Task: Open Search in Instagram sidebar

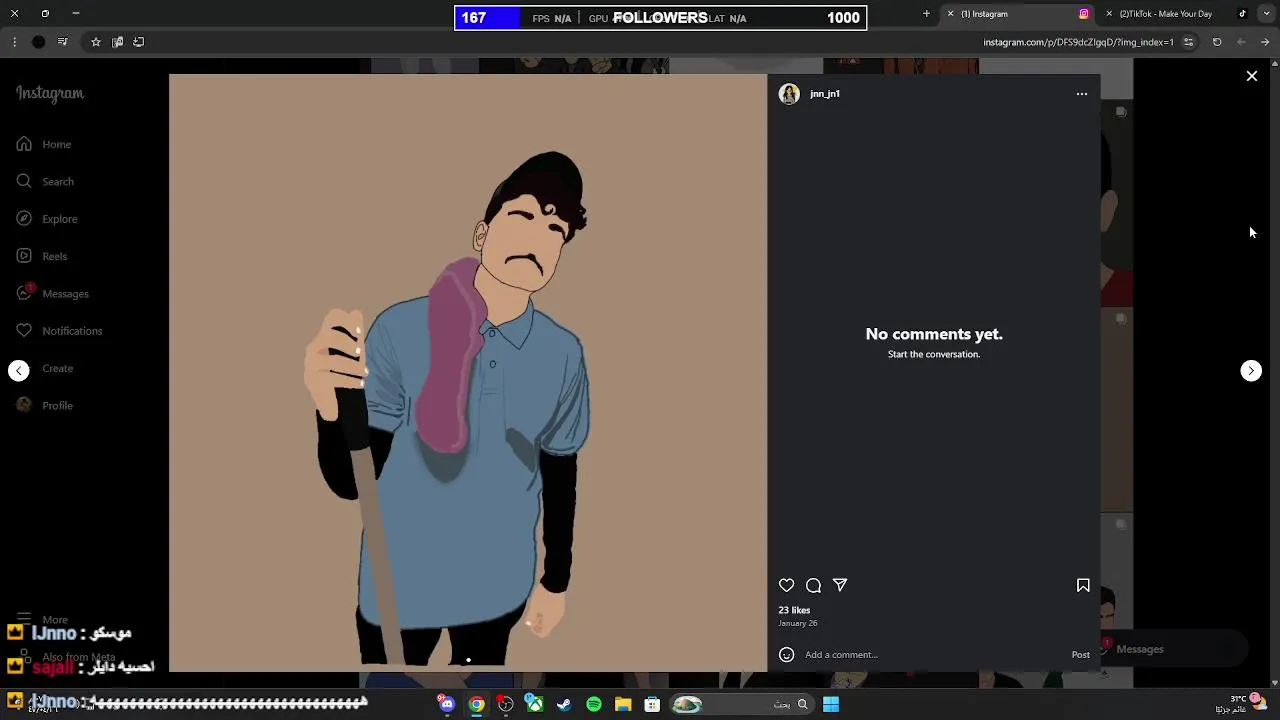Action: [45, 181]
